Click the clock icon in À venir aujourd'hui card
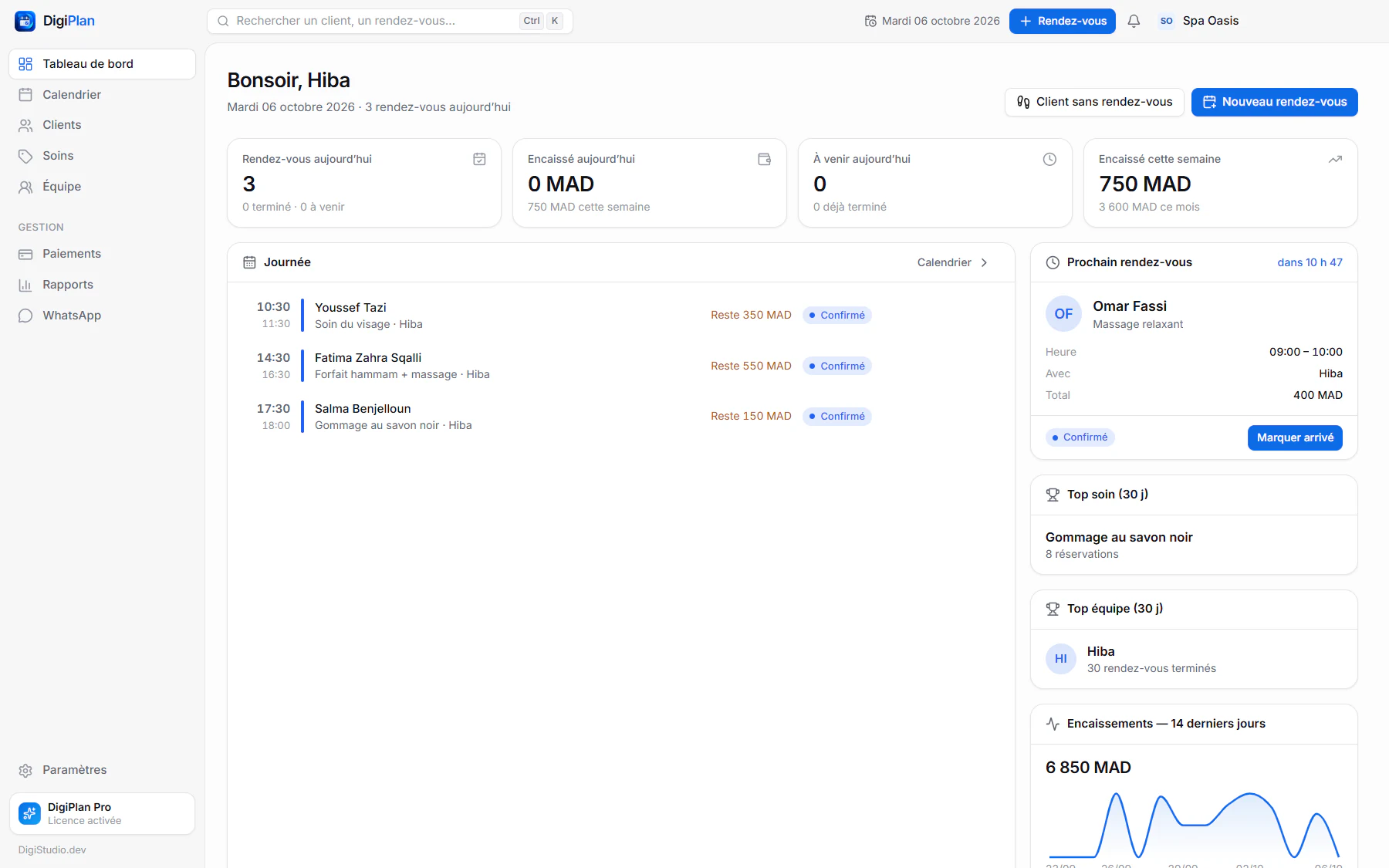This screenshot has width=1389, height=868. point(1049,159)
